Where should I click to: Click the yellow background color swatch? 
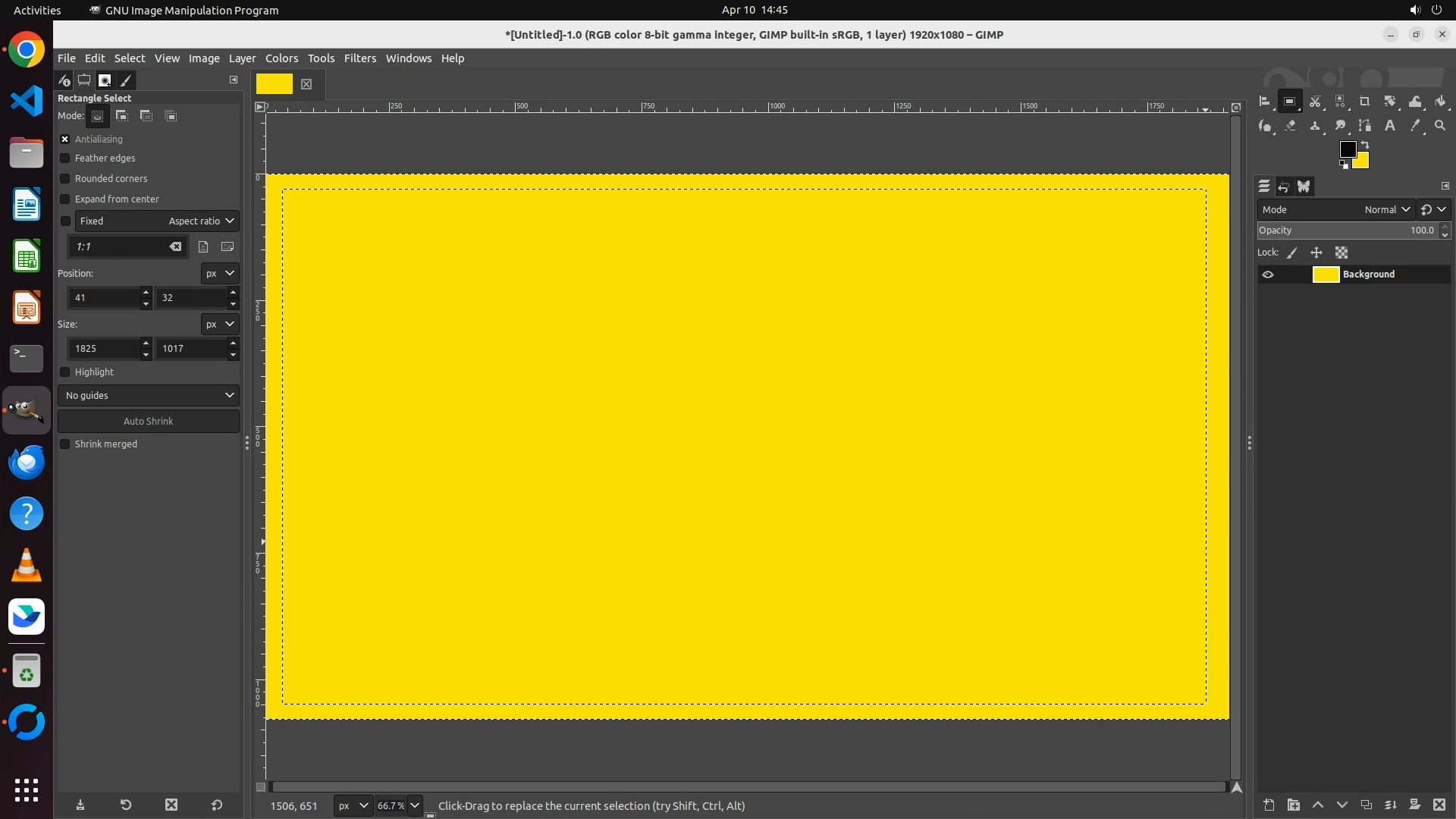pos(1363,162)
